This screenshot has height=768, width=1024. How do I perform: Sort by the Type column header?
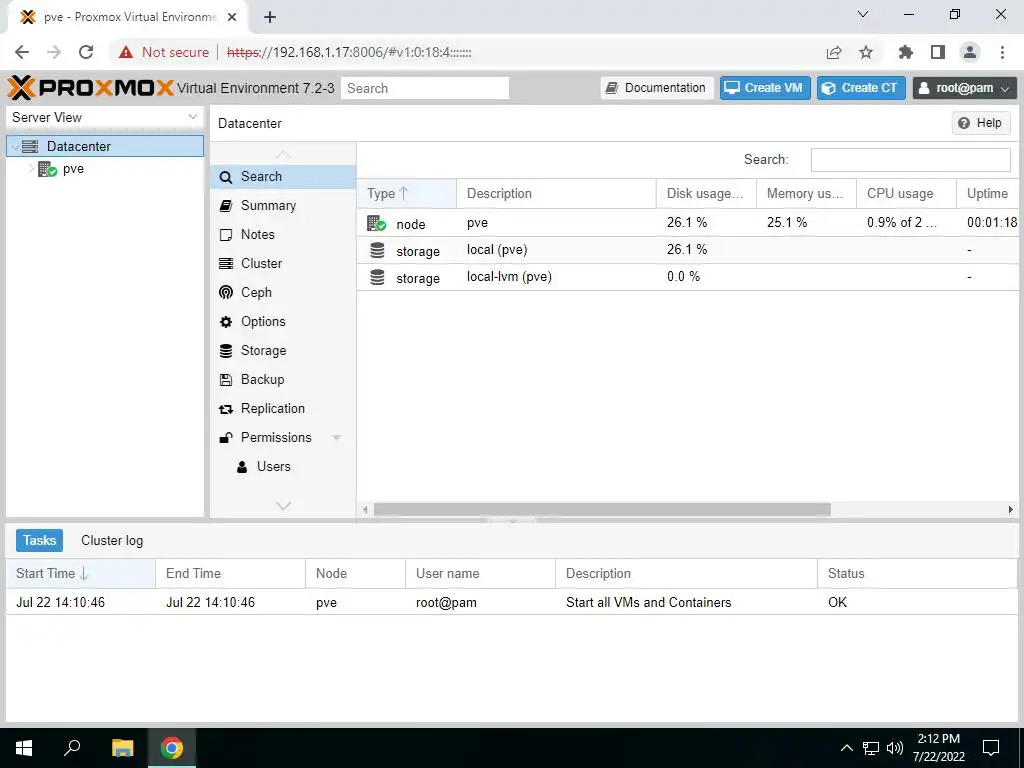coord(406,194)
